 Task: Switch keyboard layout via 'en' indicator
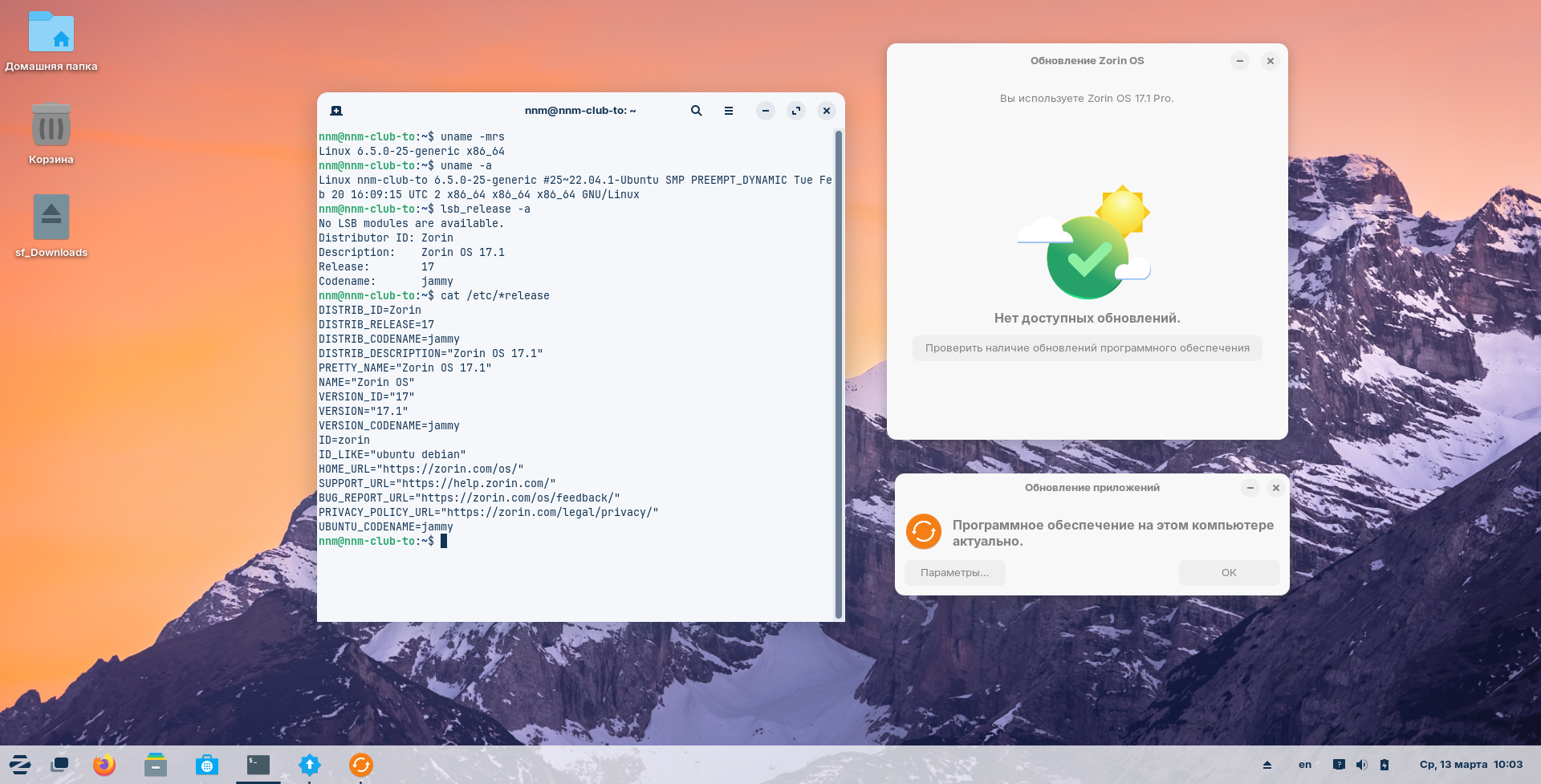pos(1305,765)
